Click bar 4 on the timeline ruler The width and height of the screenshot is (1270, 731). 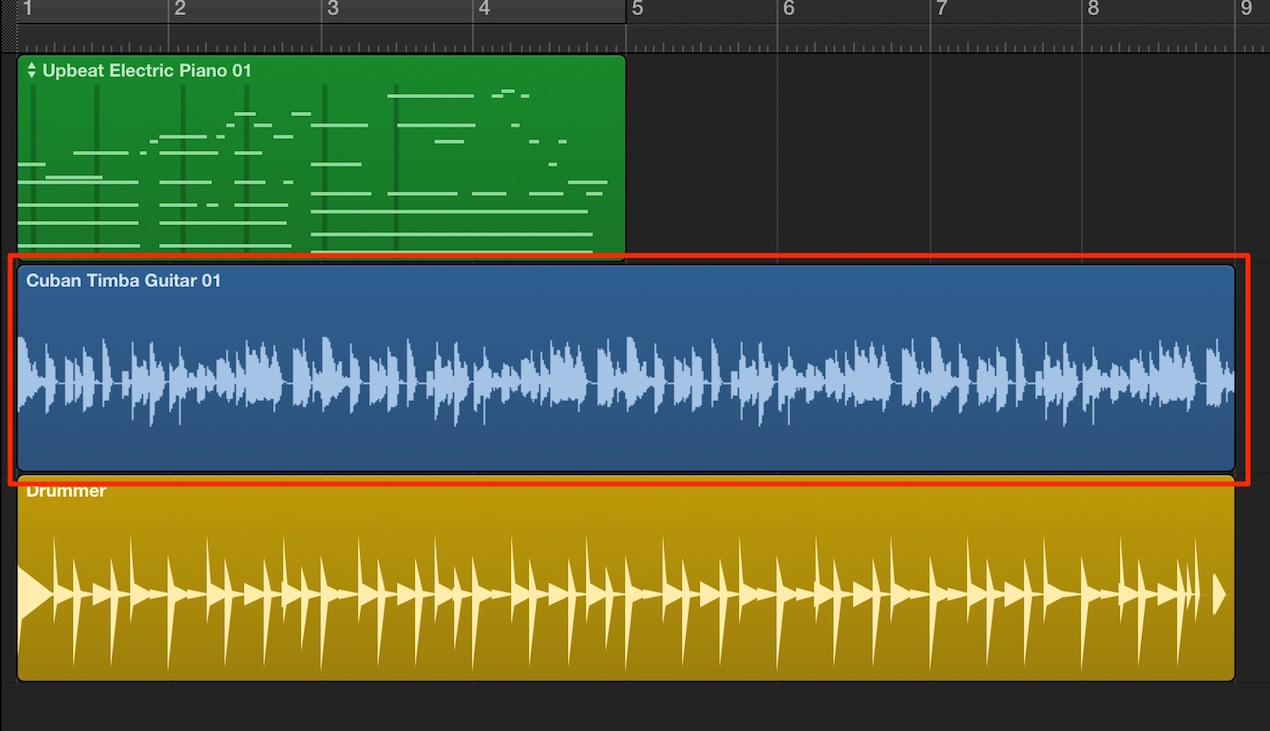coord(484,9)
